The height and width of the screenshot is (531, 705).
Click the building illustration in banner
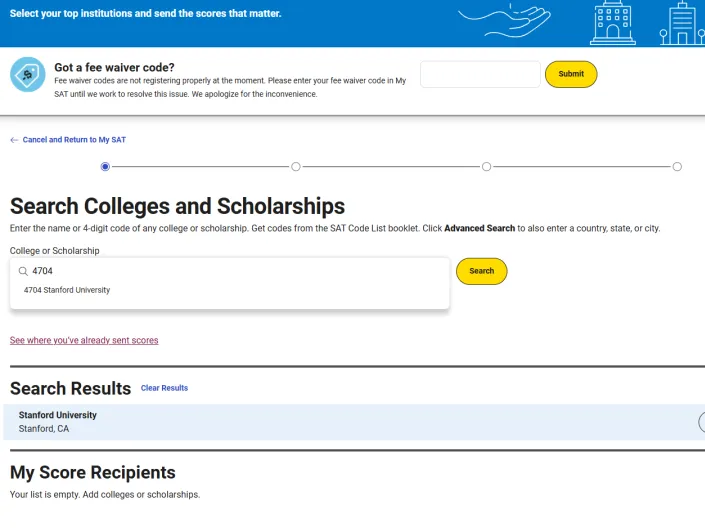tap(612, 22)
